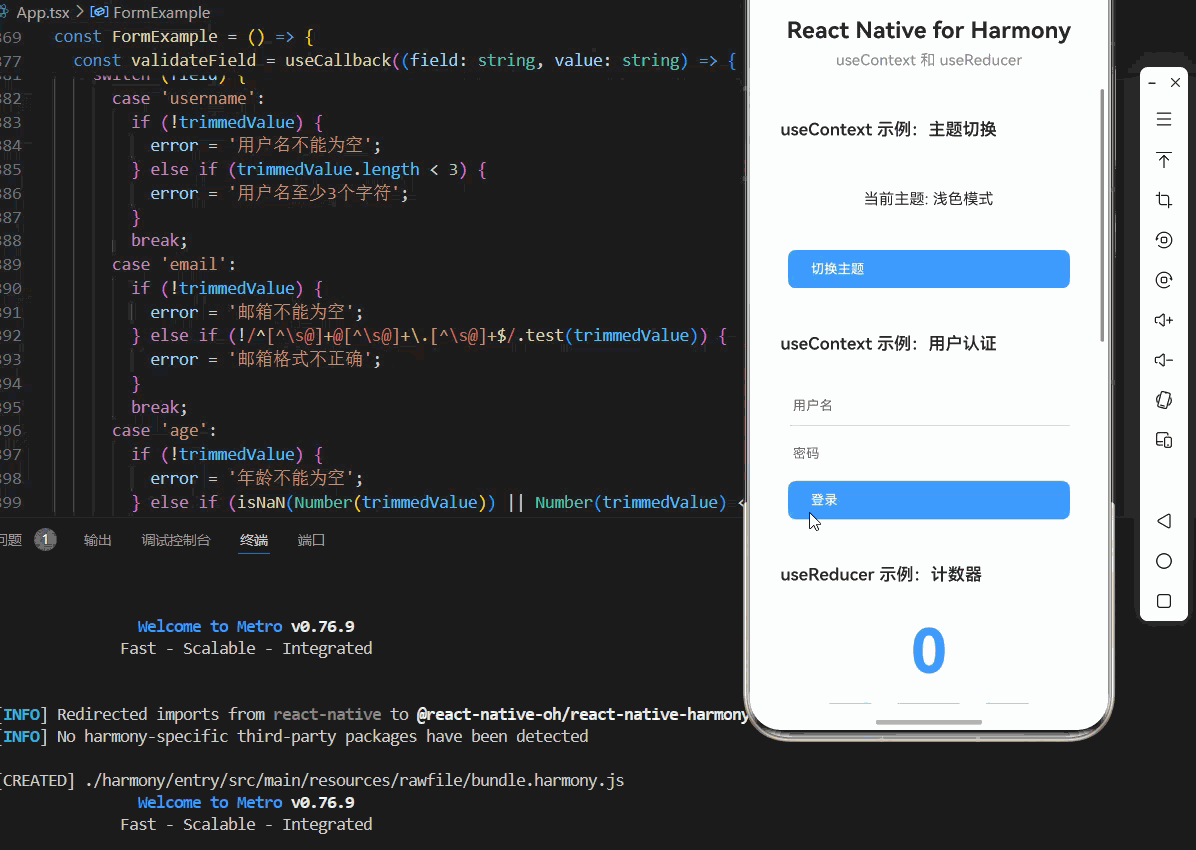Image resolution: width=1196 pixels, height=850 pixels.
Task: Rotate emulator screen counterclockwise
Action: (x=1164, y=240)
